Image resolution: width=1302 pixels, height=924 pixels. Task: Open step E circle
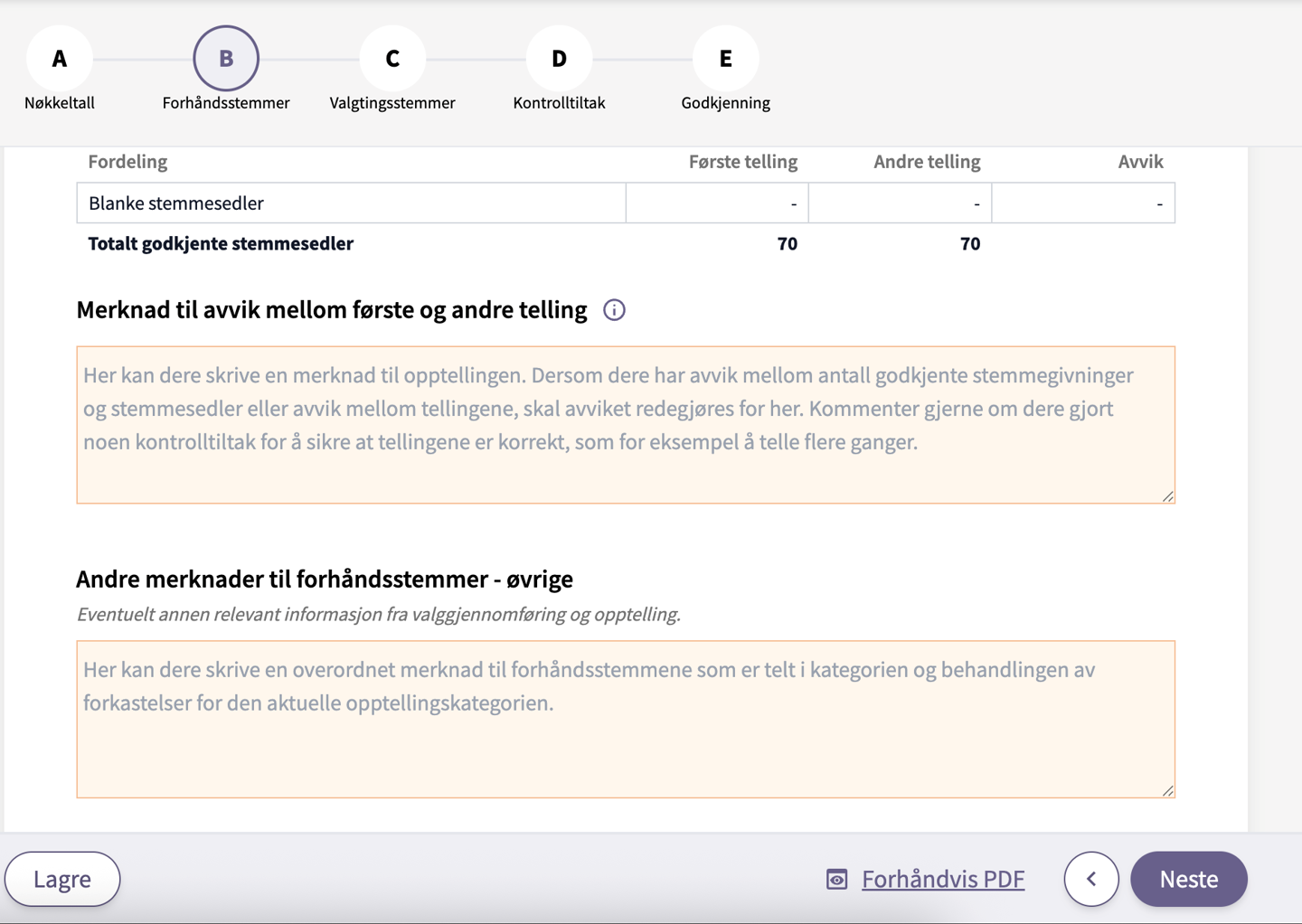click(x=725, y=59)
